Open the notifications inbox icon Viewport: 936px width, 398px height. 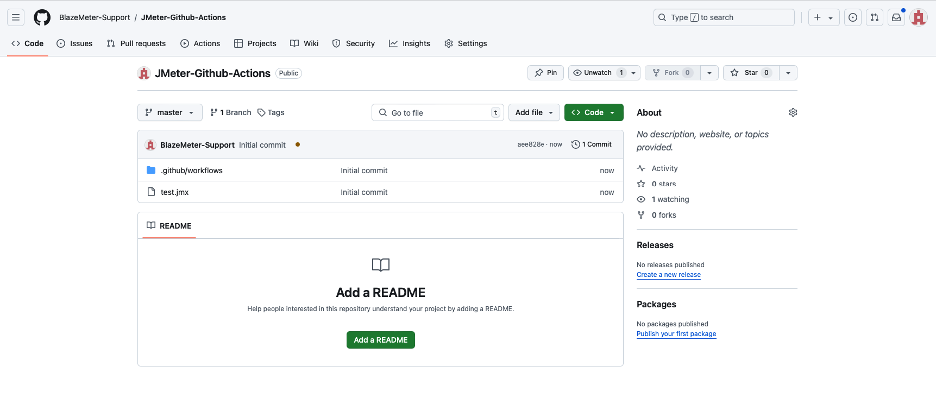point(896,17)
